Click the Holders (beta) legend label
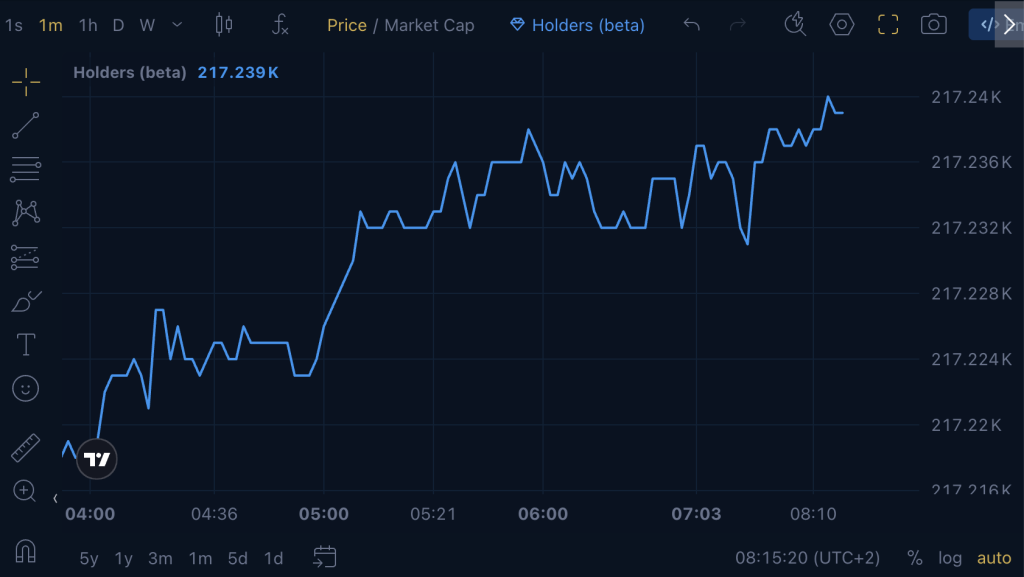This screenshot has height=577, width=1024. [x=130, y=72]
